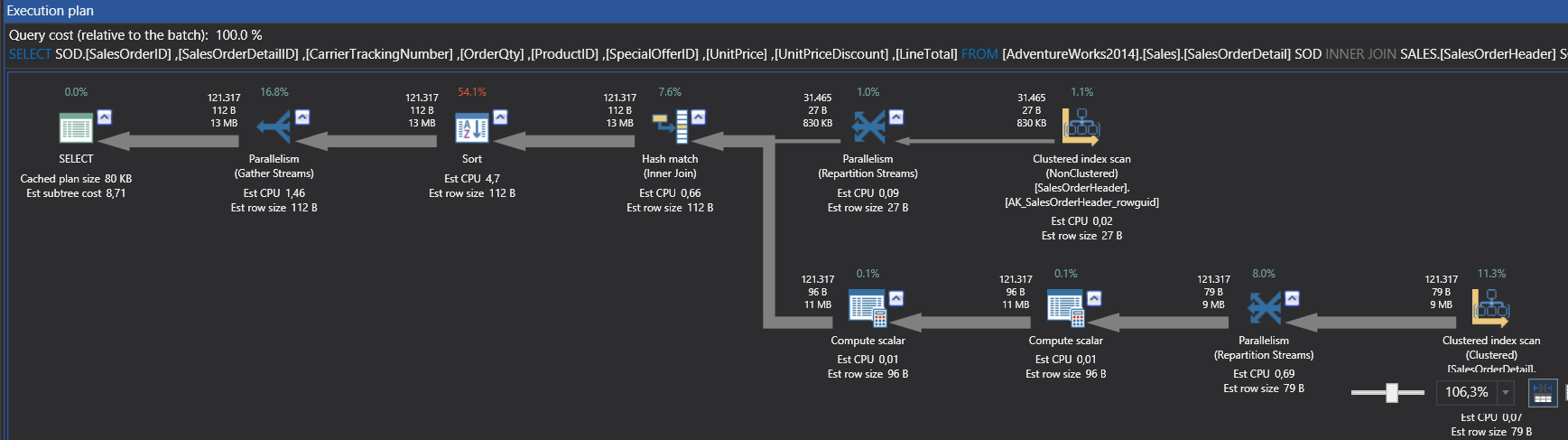Collapse the Sort node details

(x=500, y=117)
